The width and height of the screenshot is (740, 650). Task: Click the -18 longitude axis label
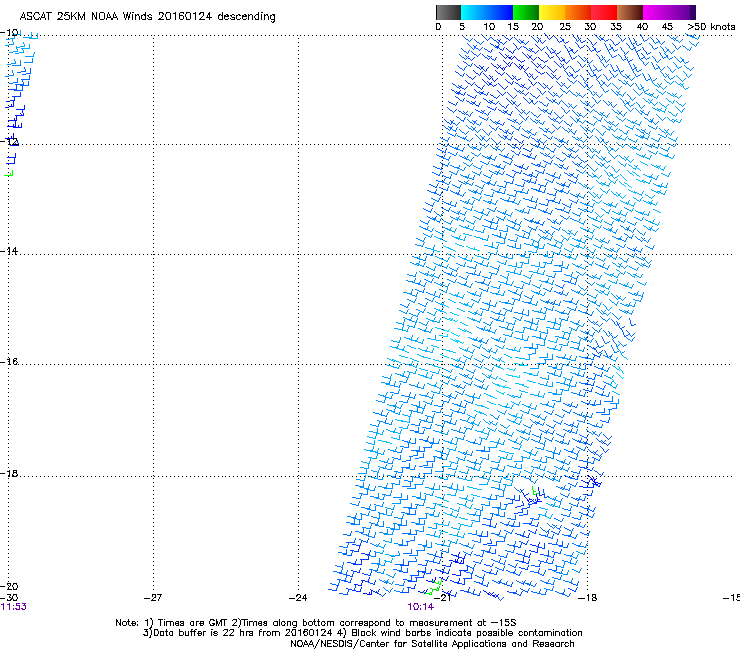click(x=588, y=598)
